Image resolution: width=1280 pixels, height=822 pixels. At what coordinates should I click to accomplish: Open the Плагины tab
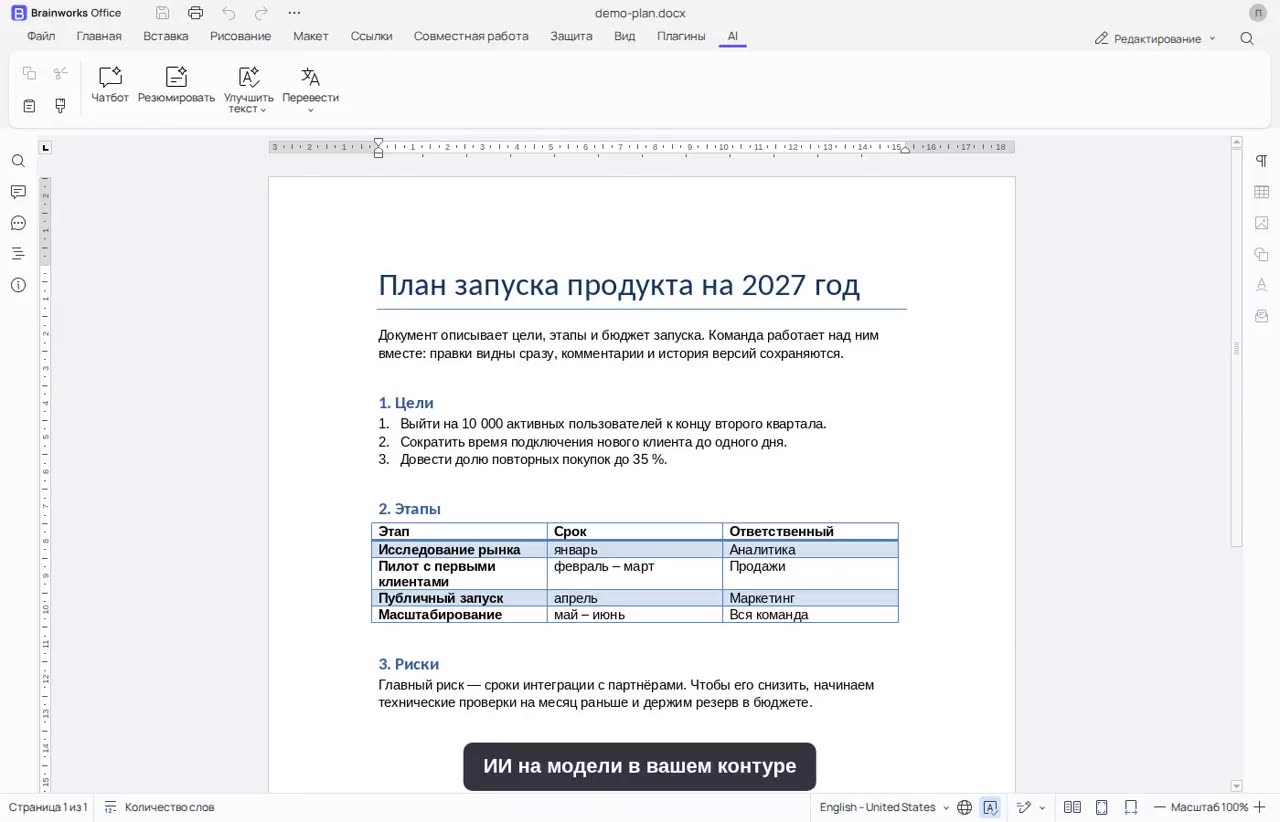681,36
